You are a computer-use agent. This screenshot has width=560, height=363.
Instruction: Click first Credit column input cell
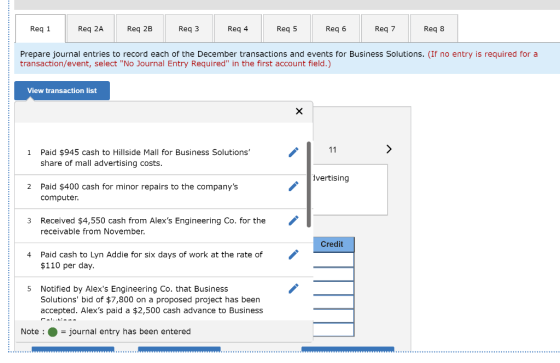point(334,260)
